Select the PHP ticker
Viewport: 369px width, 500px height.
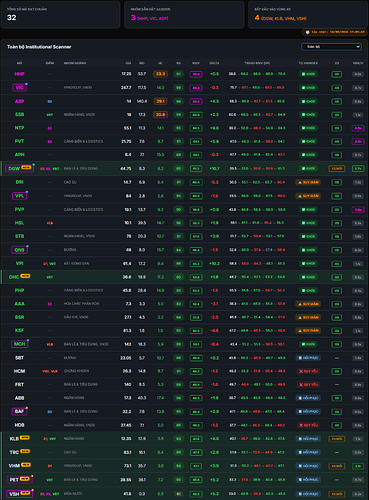(x=19, y=290)
